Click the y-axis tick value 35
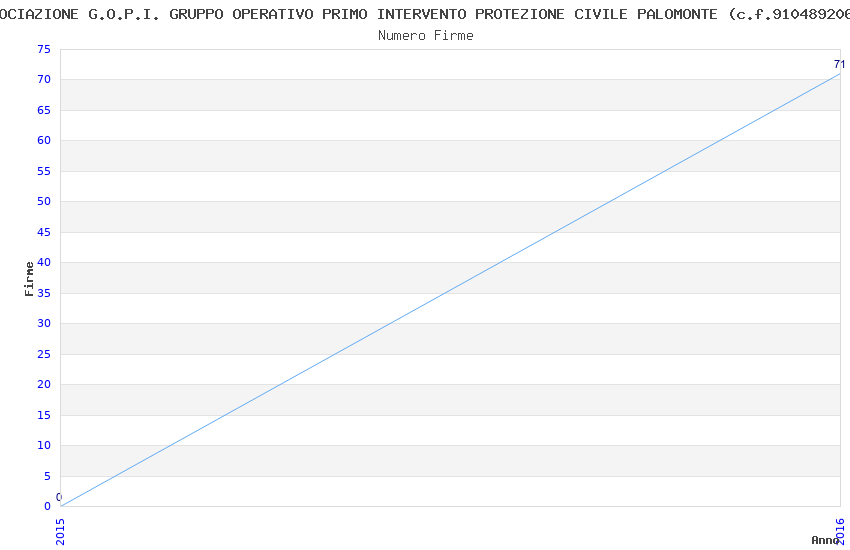This screenshot has height=550, width=850. point(44,293)
